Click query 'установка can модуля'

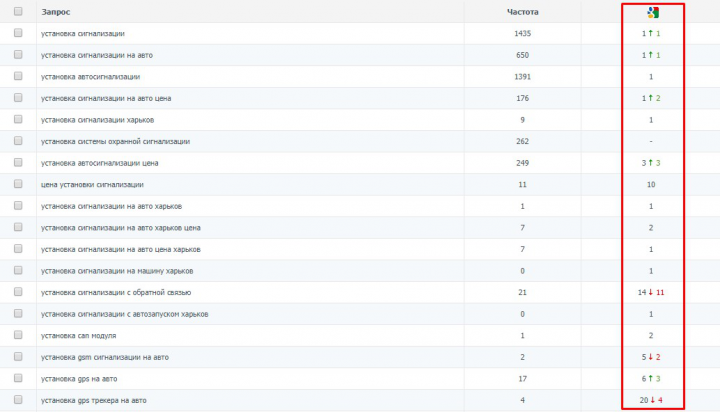click(79, 336)
